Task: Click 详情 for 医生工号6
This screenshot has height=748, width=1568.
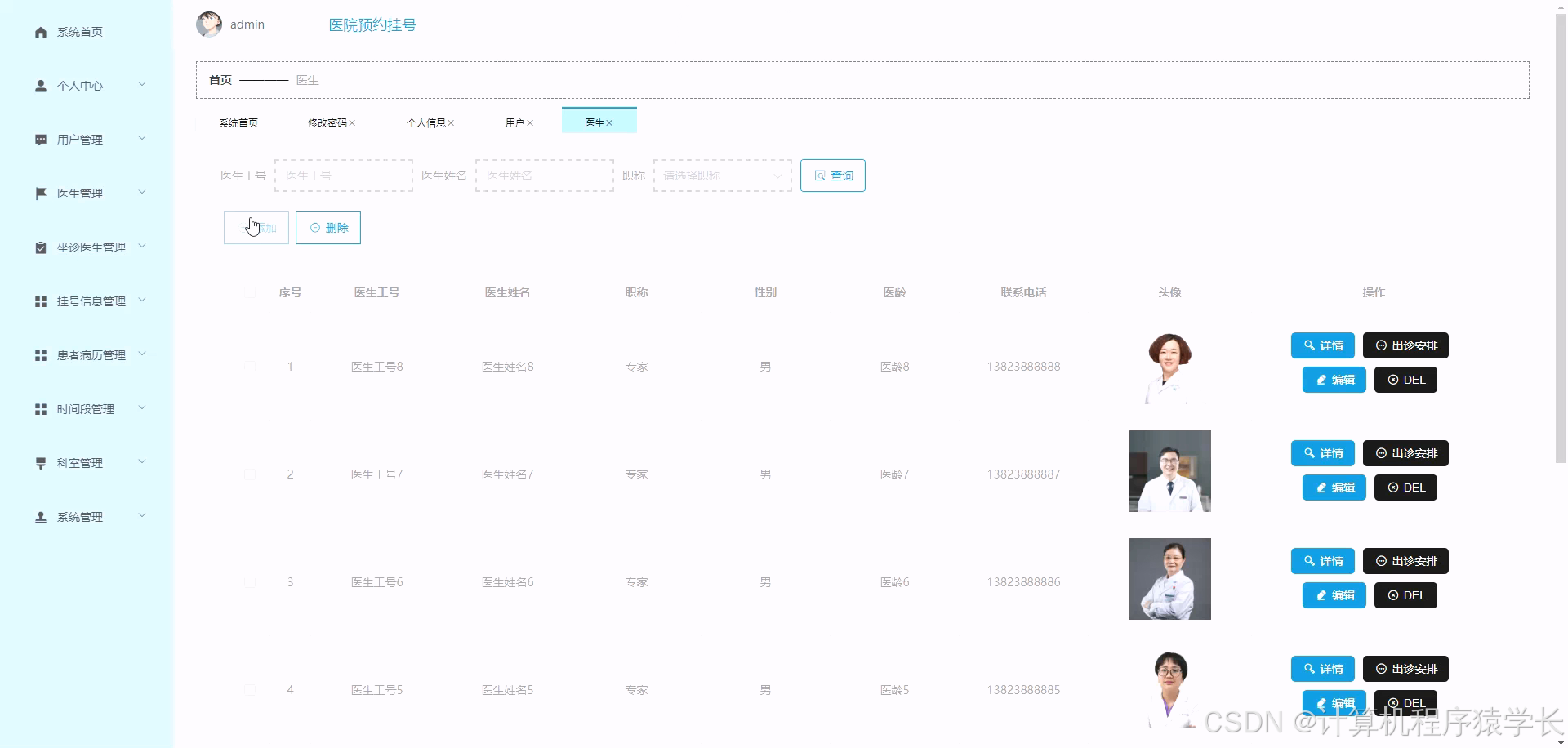Action: pos(1323,561)
